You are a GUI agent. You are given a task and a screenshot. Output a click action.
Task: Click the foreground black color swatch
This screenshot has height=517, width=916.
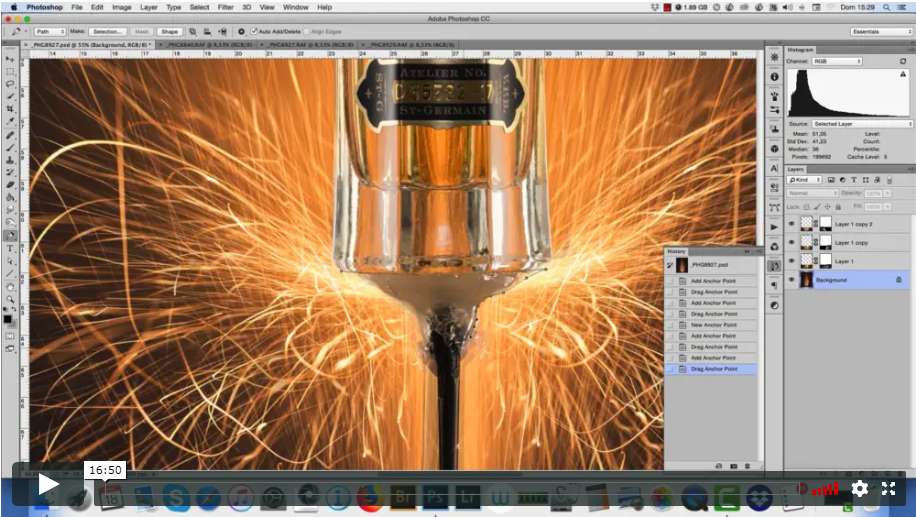point(8,319)
